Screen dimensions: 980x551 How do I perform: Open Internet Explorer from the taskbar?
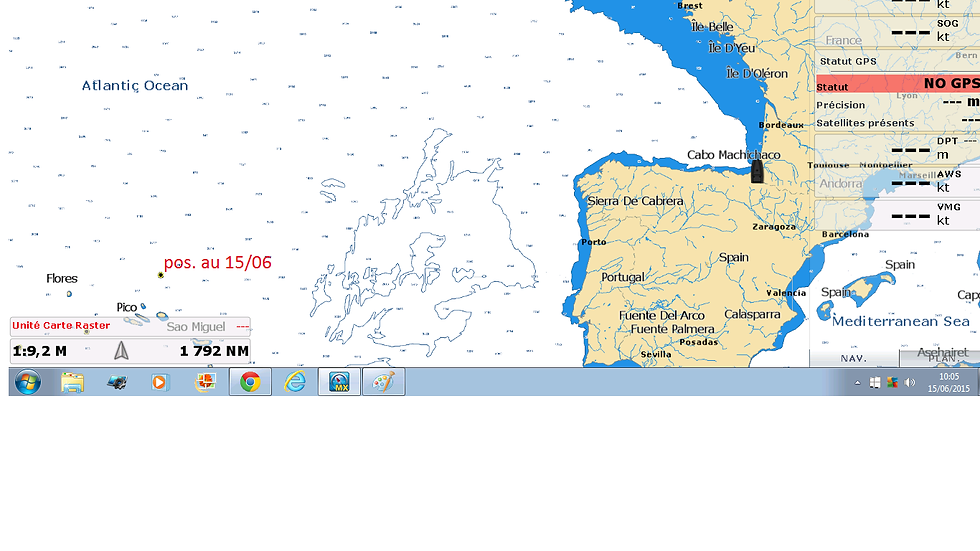coord(294,382)
